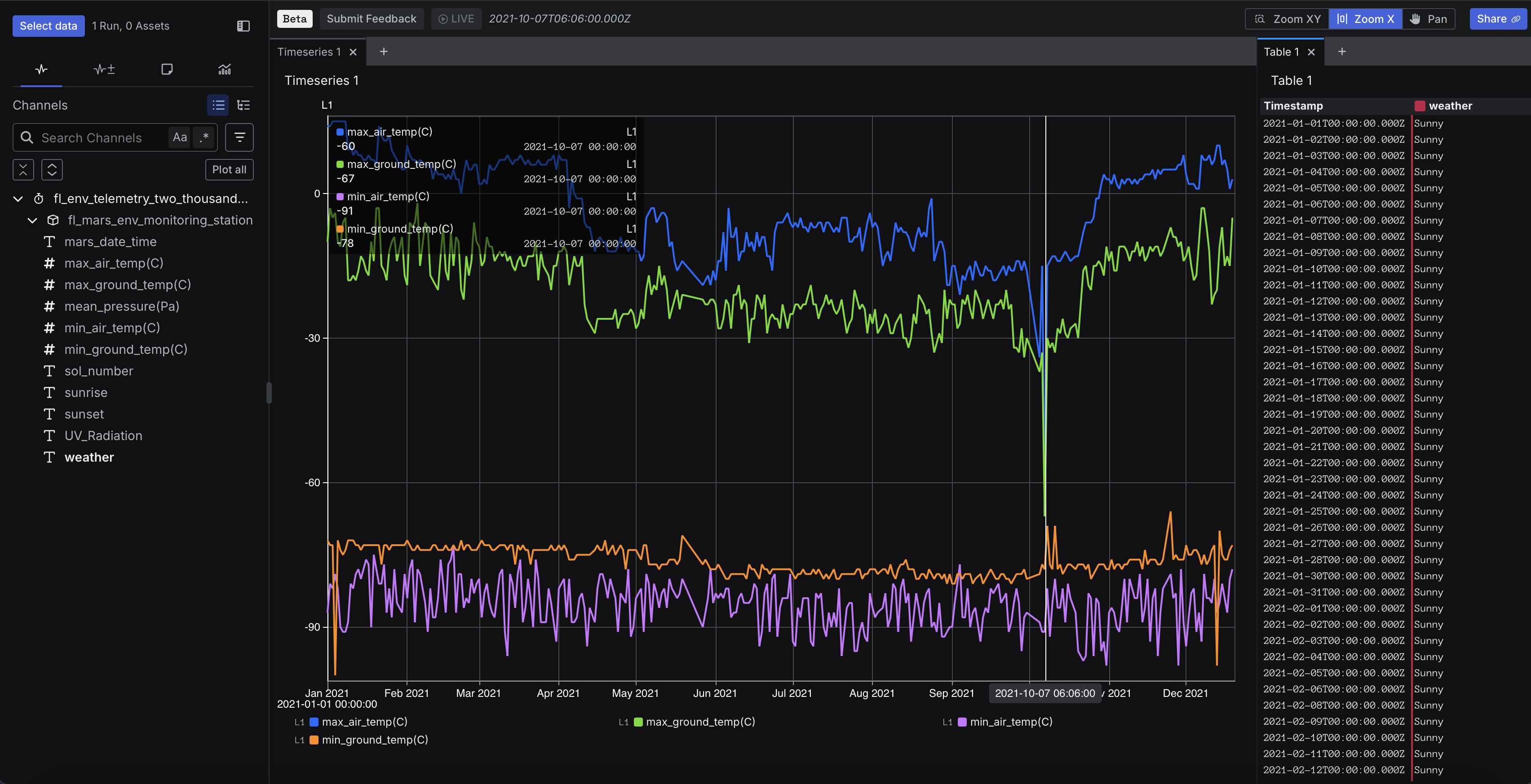Collapse fl_env_telemetry run node
This screenshot has width=1531, height=784.
click(x=18, y=198)
